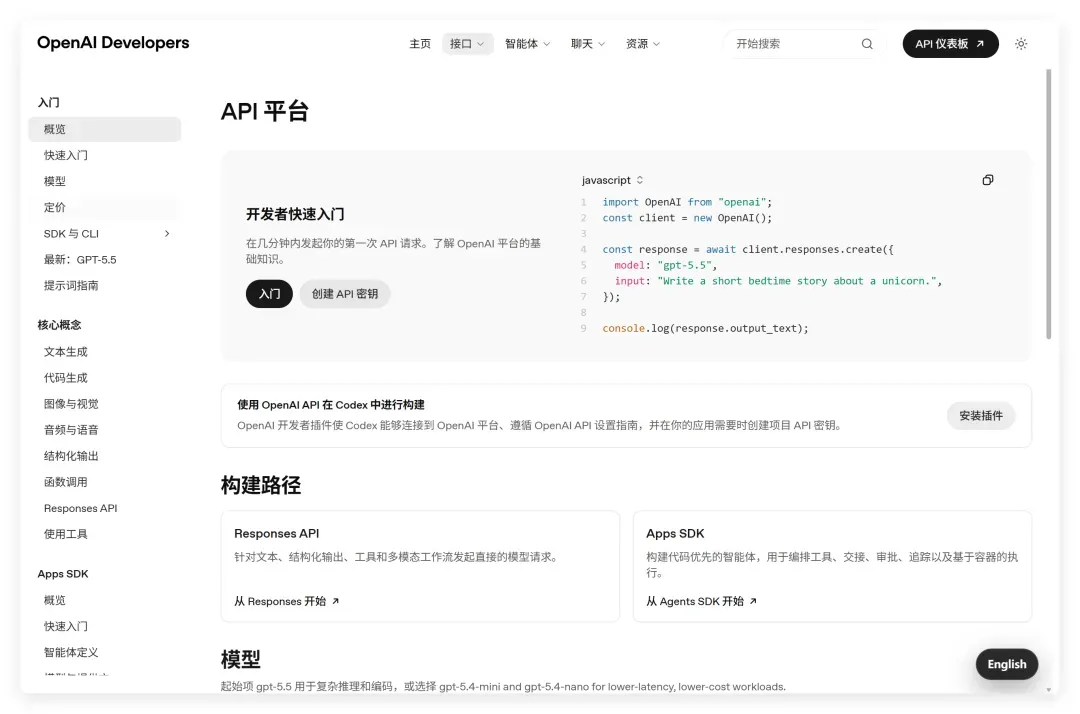1080x714 pixels.
Task: Click the API 平台 page title
Action: coord(264,112)
